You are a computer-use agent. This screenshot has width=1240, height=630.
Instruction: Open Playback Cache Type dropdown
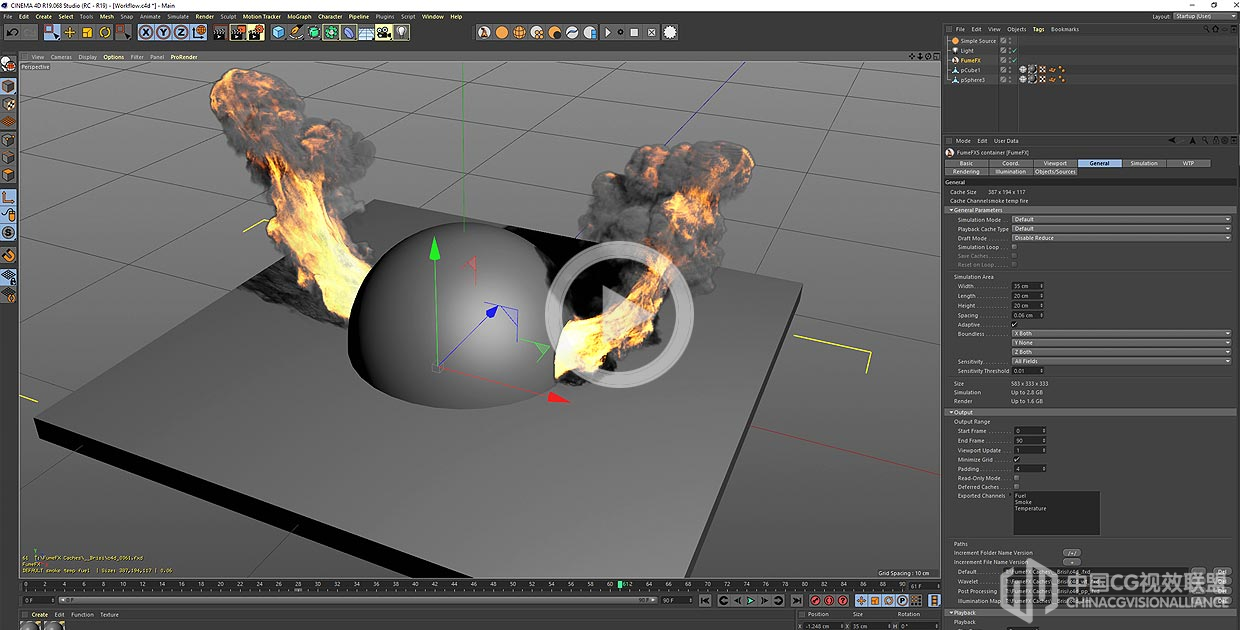(x=1121, y=228)
